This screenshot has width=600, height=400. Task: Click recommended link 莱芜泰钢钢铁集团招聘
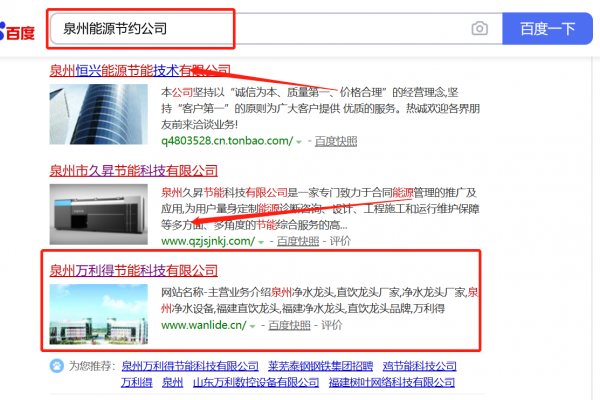[x=320, y=366]
